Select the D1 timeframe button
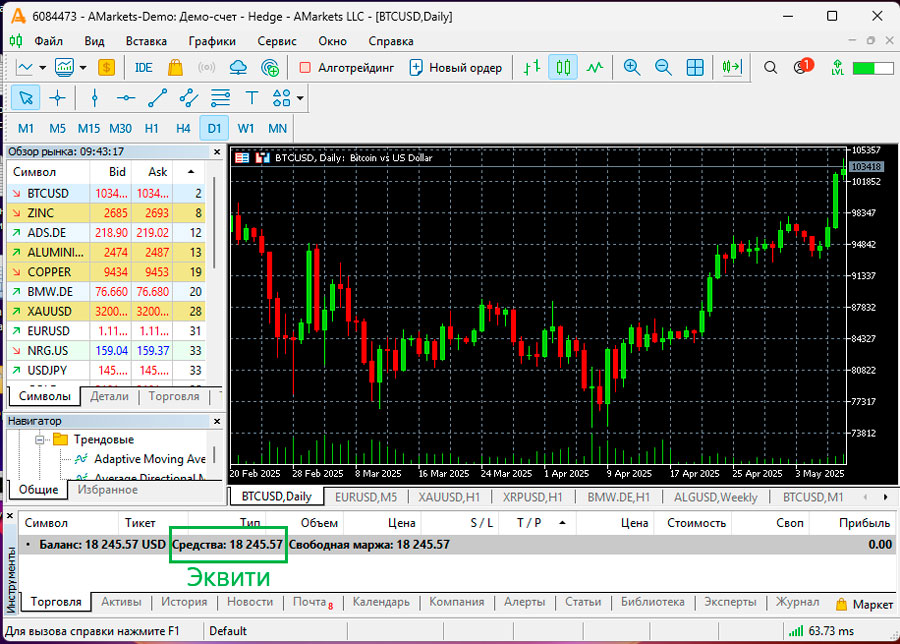Screen dimensions: 900x644 click(214, 128)
